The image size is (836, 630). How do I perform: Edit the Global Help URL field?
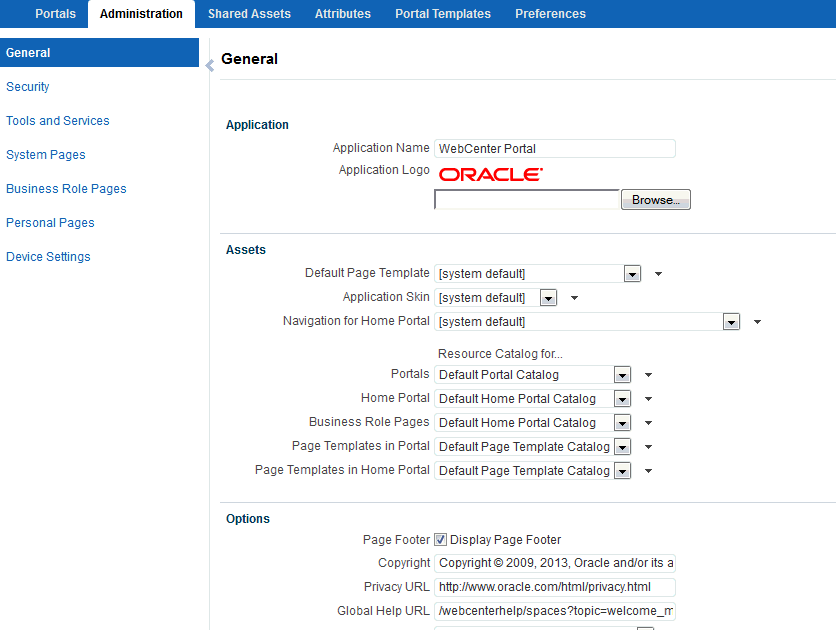coord(555,611)
